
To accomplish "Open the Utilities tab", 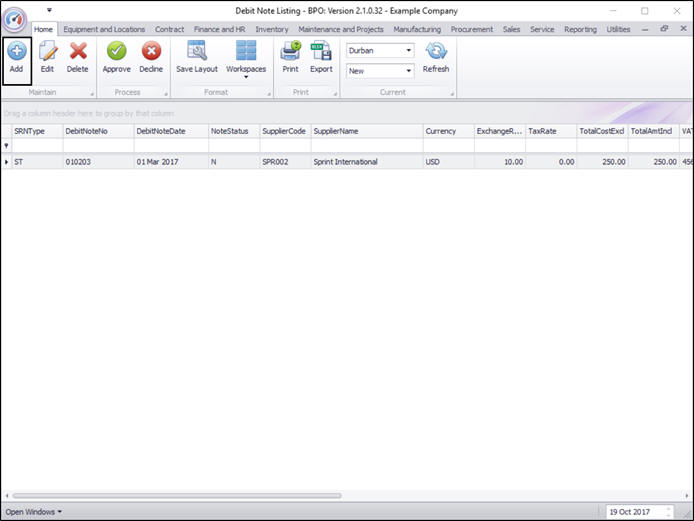I will click(618, 29).
